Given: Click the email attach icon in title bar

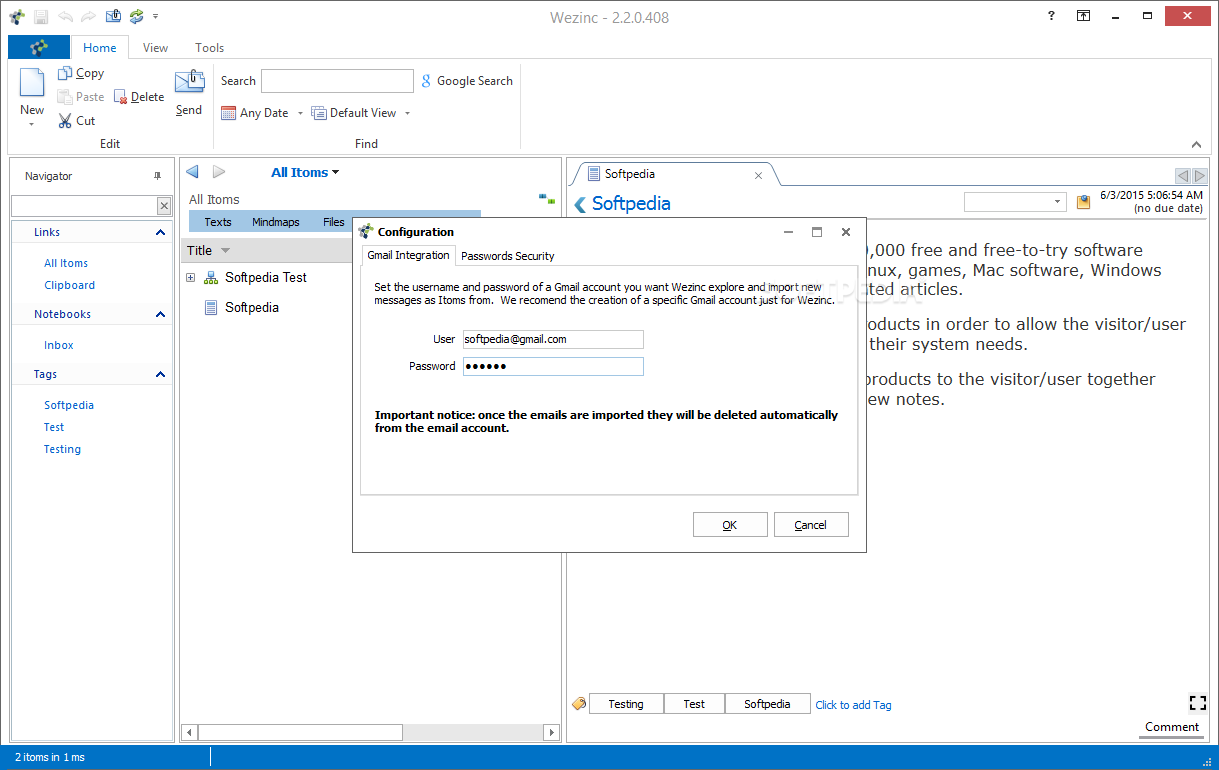Looking at the screenshot, I should coord(113,17).
